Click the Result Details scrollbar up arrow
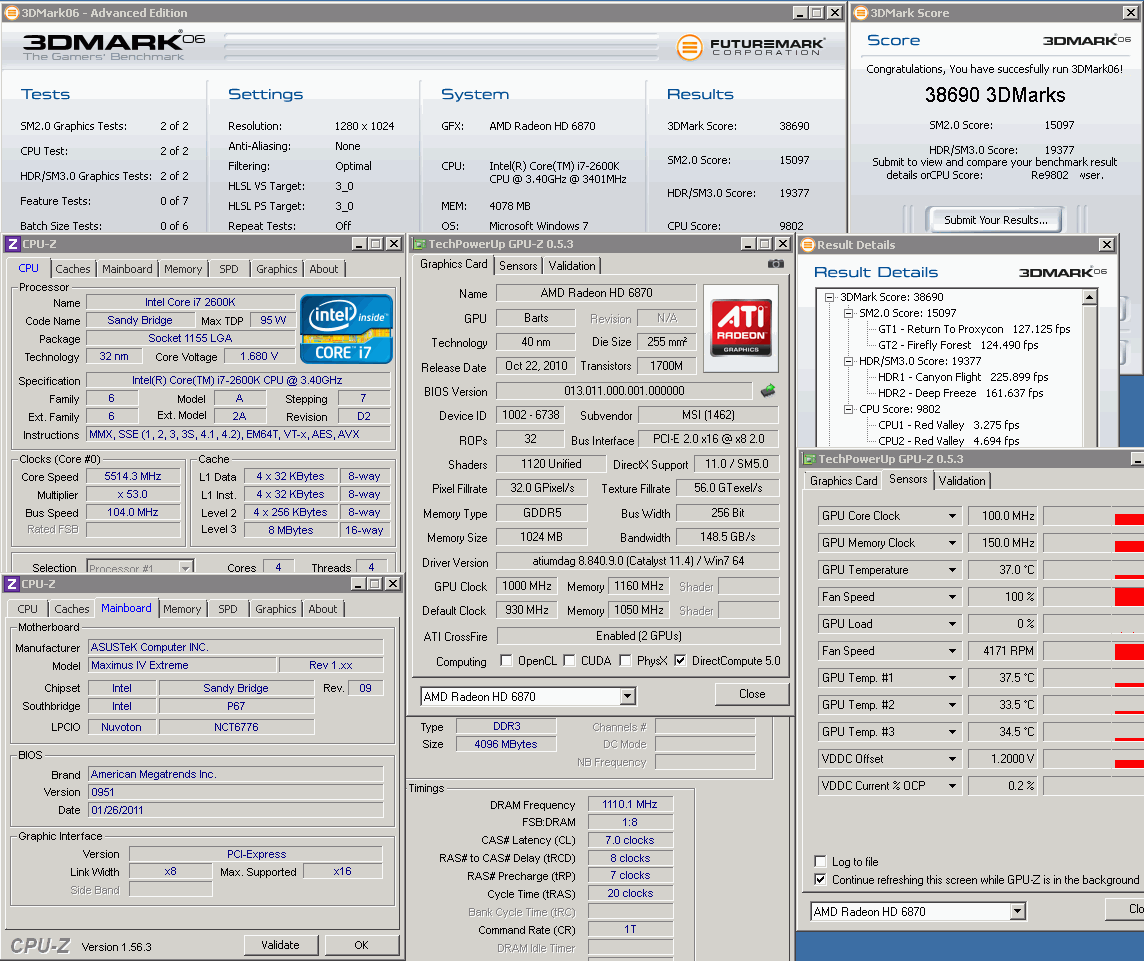 (1089, 297)
